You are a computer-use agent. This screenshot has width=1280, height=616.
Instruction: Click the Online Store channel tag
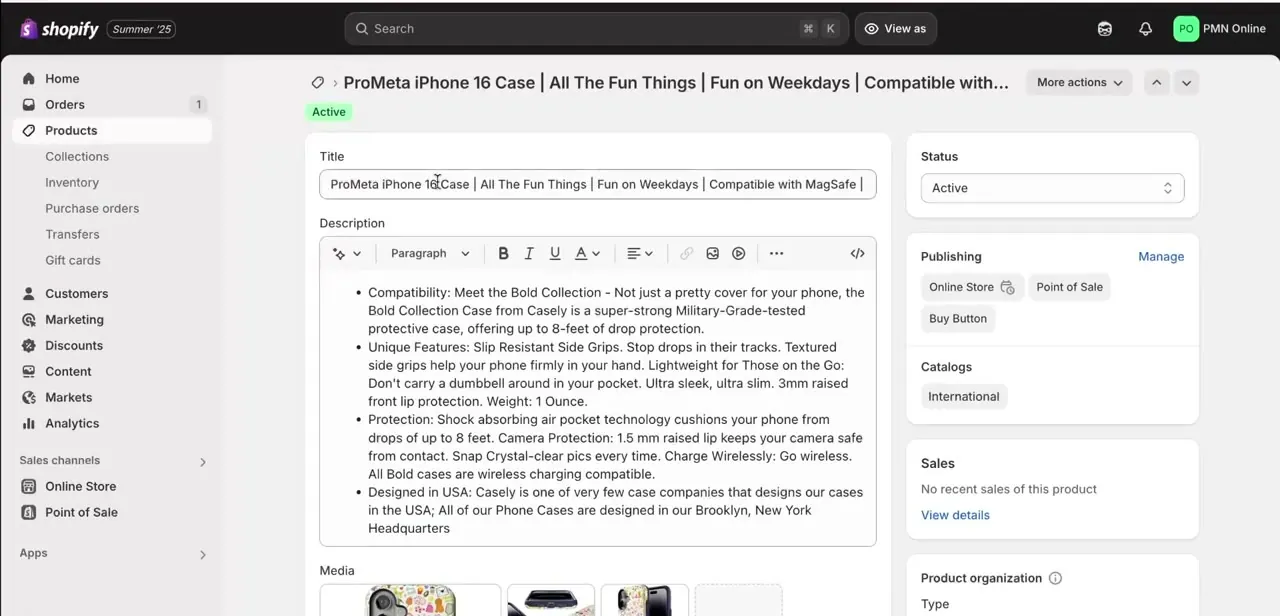tap(971, 288)
